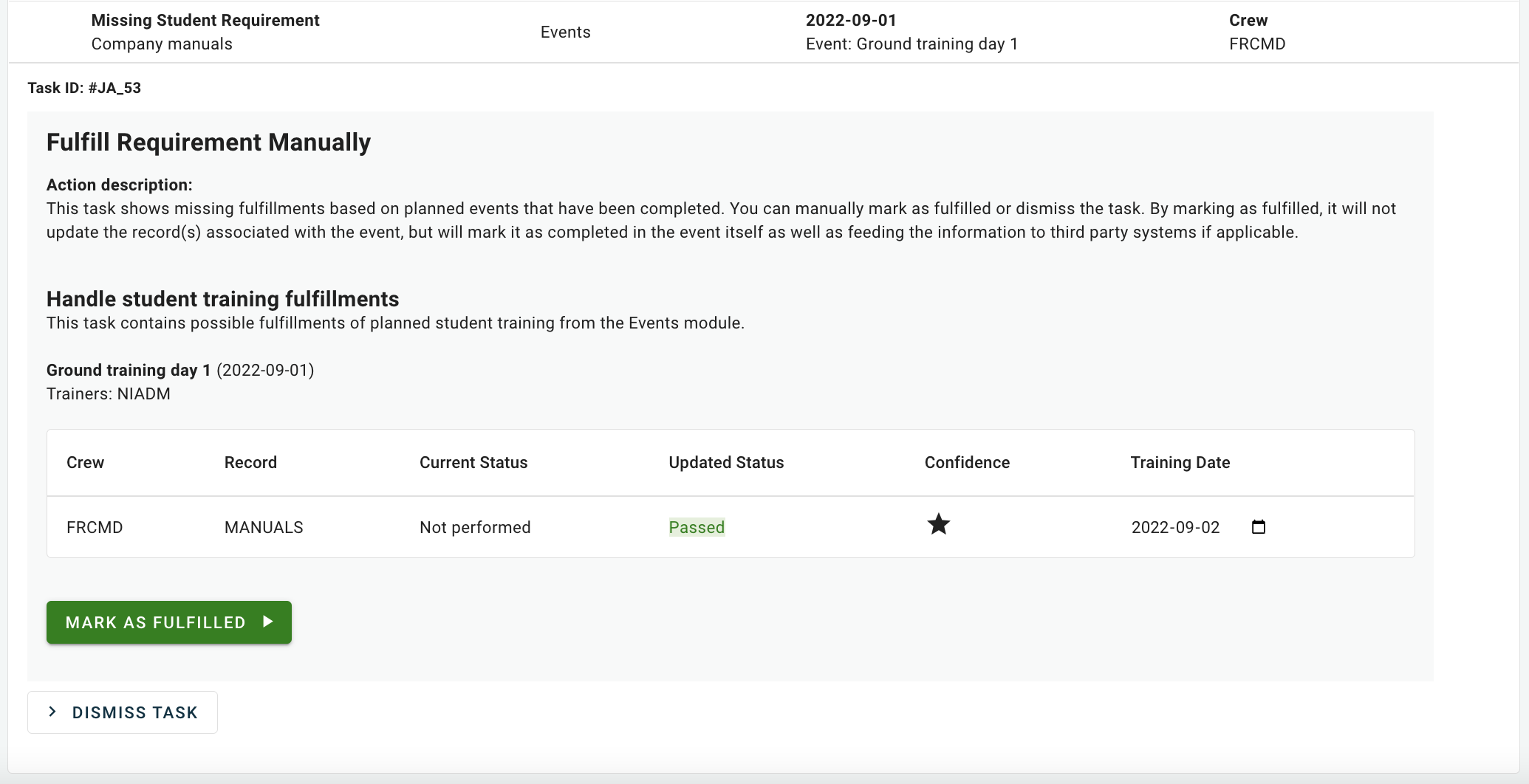Click the 2022-09-01 date in header
This screenshot has height=784, width=1529.
(851, 20)
